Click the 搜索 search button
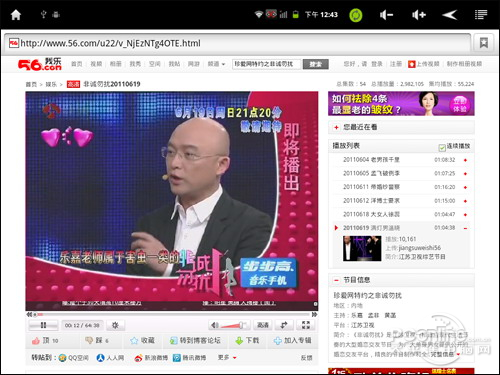The height and width of the screenshot is (375, 500). coord(315,64)
